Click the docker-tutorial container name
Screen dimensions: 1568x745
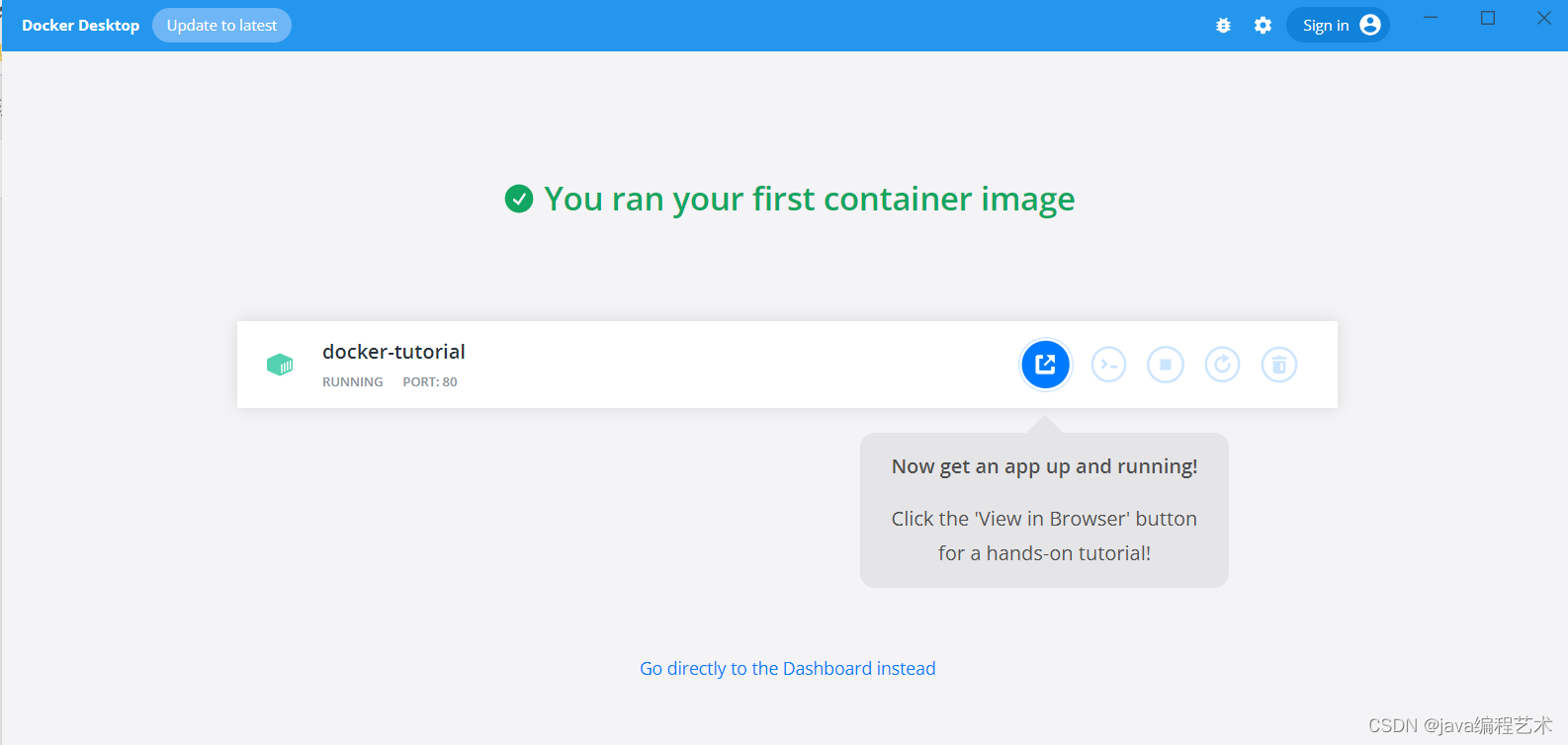coord(393,352)
